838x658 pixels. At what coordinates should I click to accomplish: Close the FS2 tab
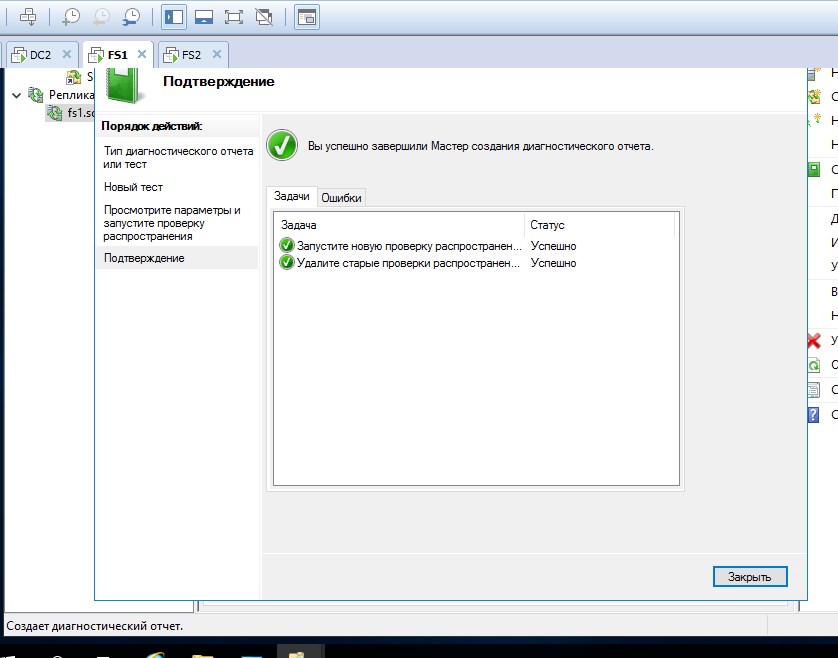(216, 54)
